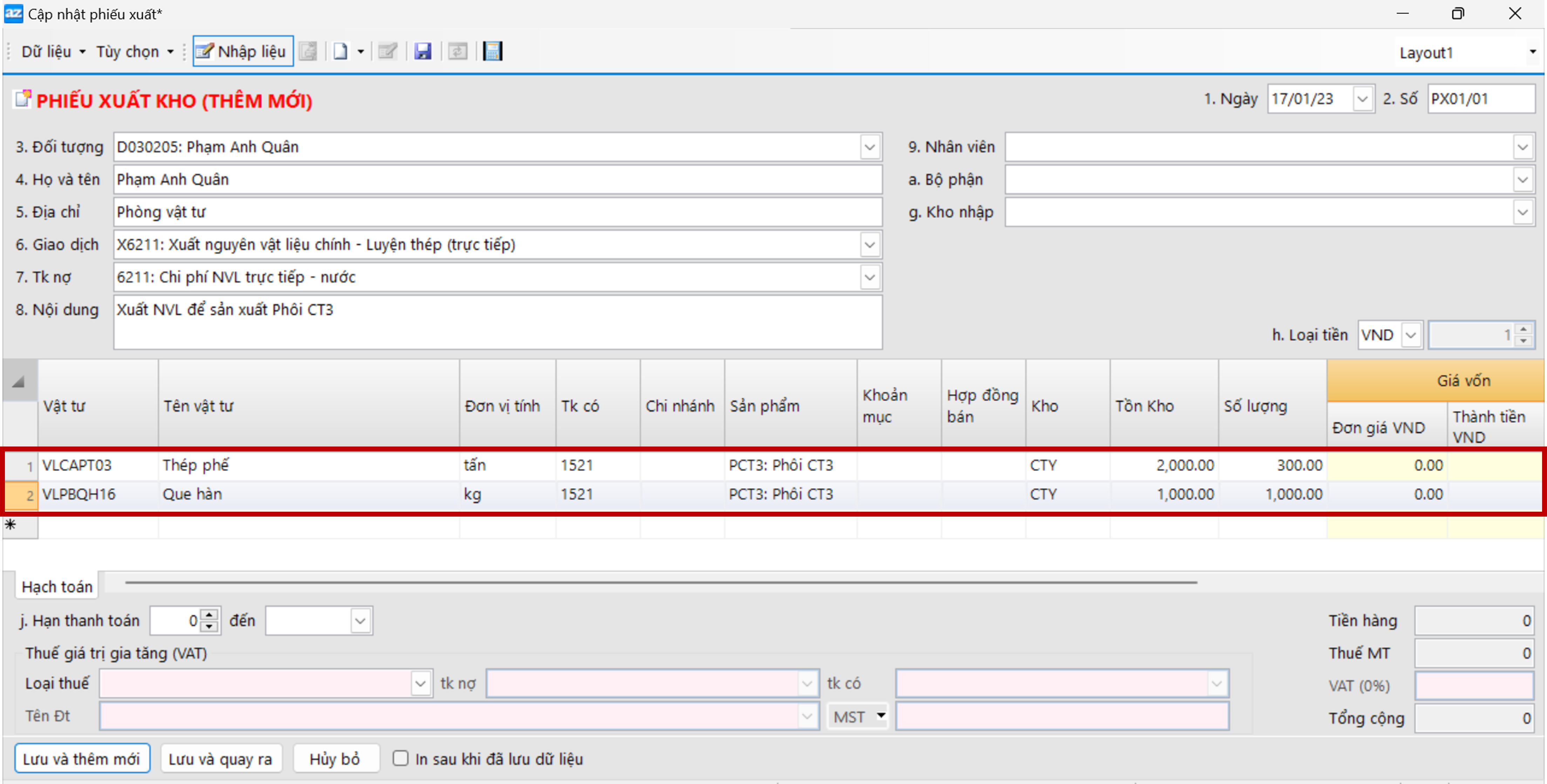Click the AZ application icon in title bar

13,13
